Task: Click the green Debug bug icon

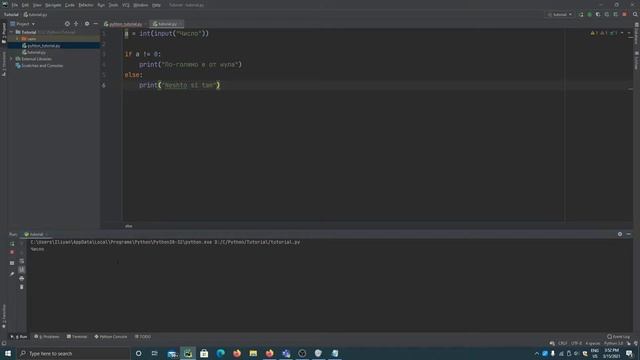Action: tap(589, 15)
